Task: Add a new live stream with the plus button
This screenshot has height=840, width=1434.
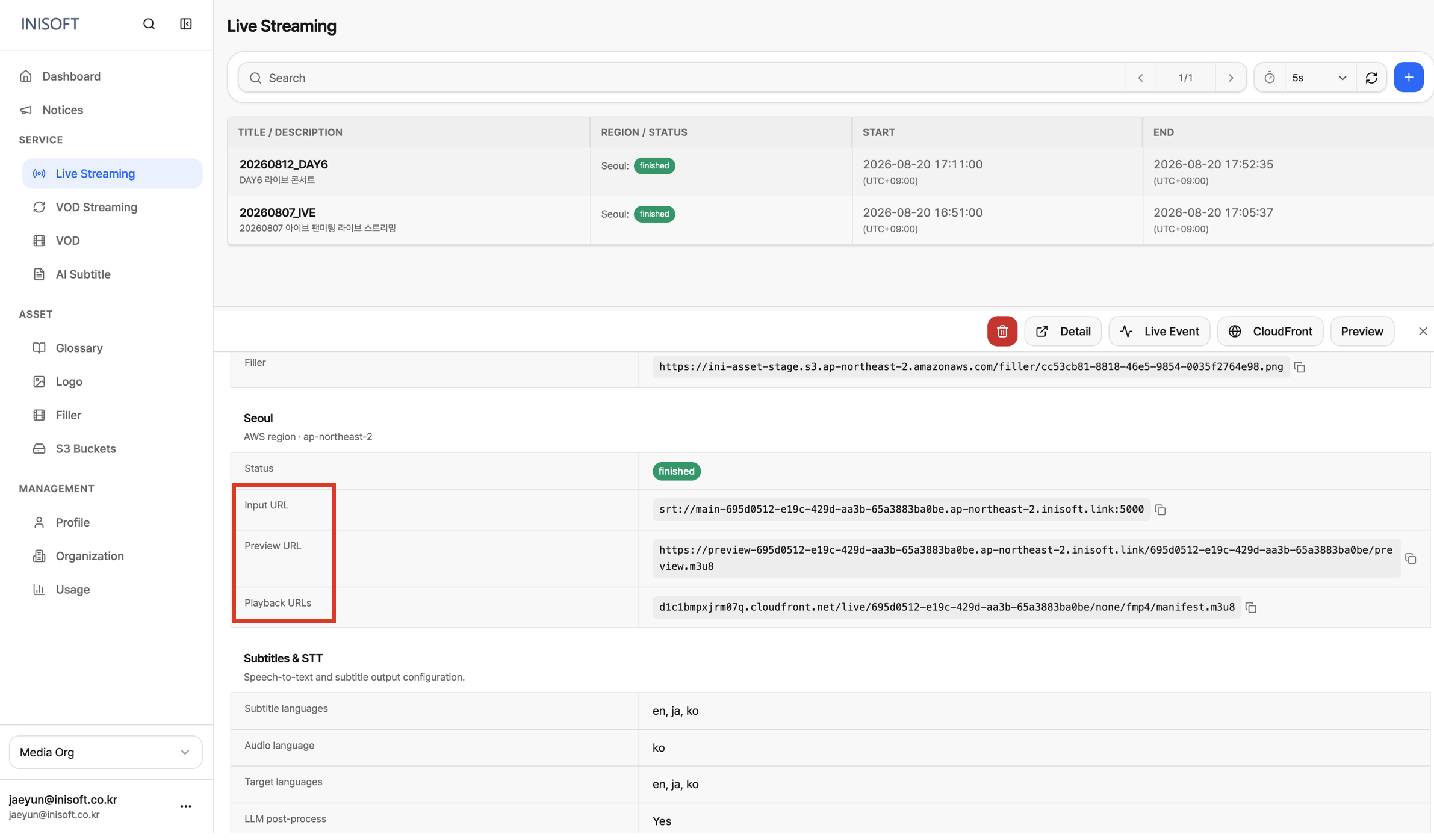Action: tap(1408, 78)
